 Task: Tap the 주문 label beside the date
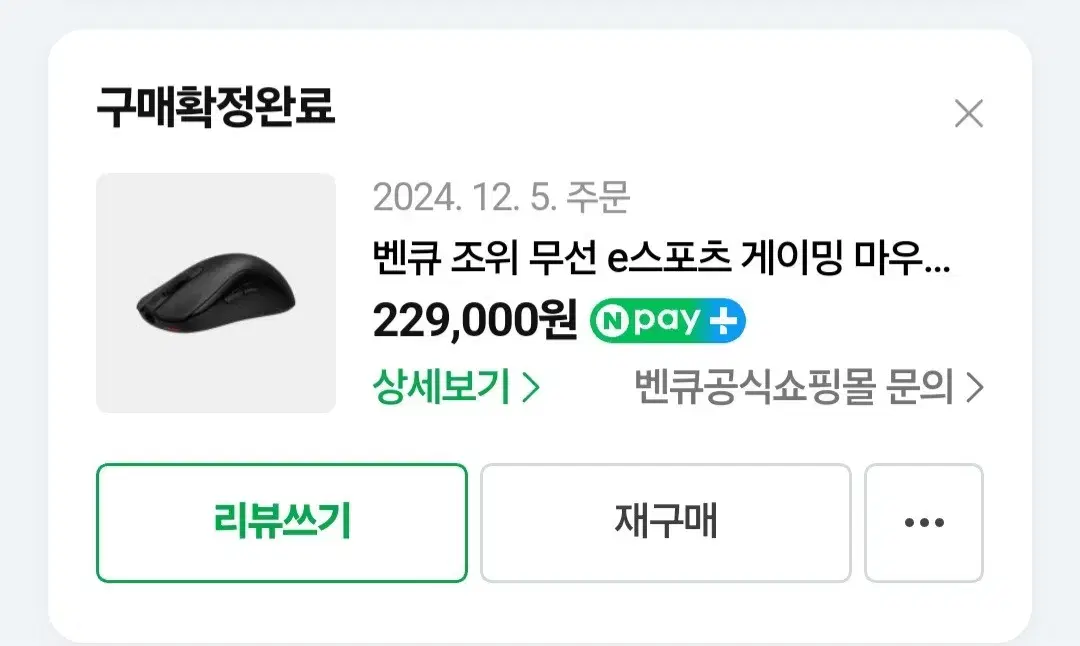tap(597, 198)
